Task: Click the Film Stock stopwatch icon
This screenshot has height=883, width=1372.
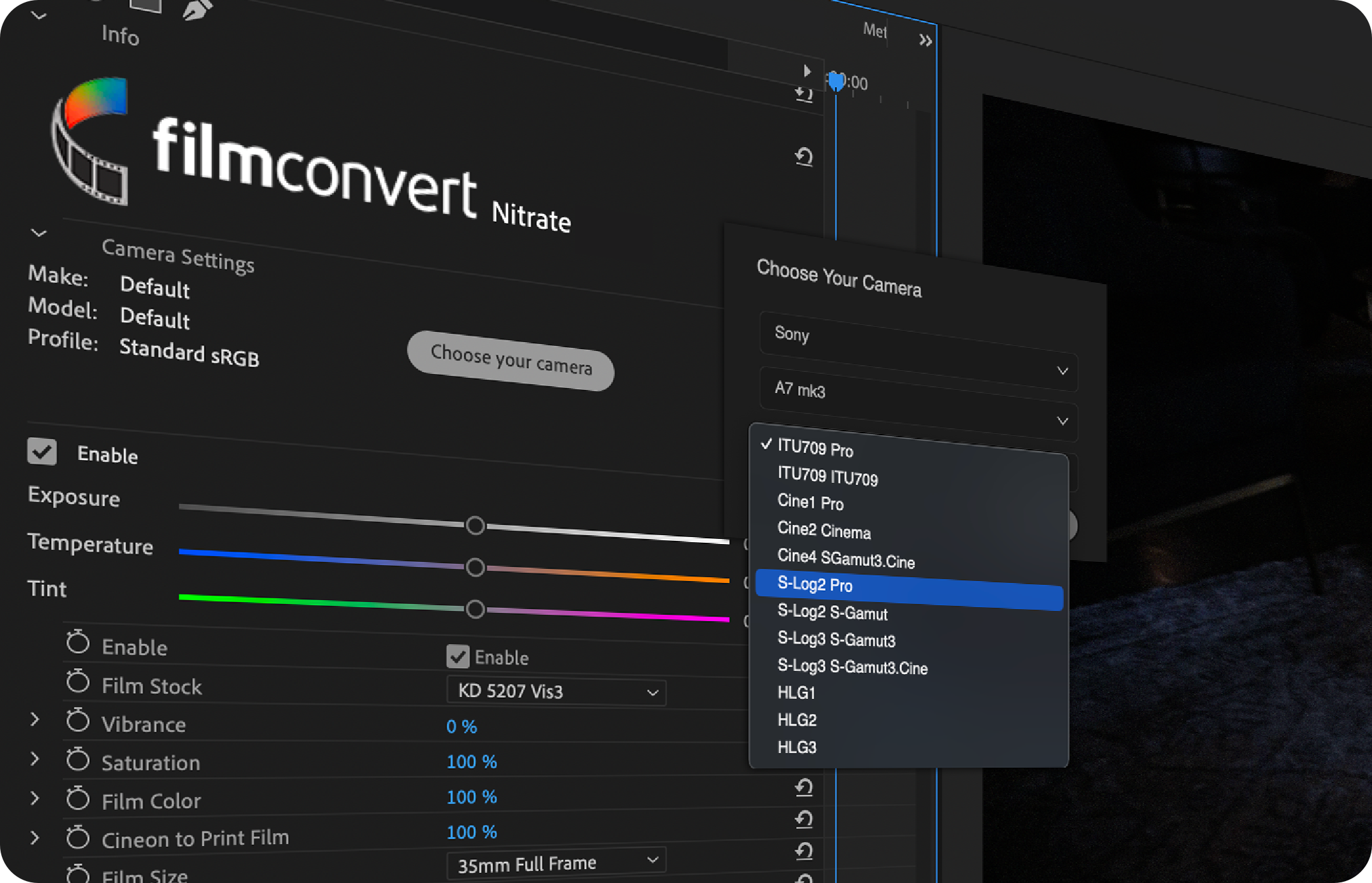Action: [78, 682]
